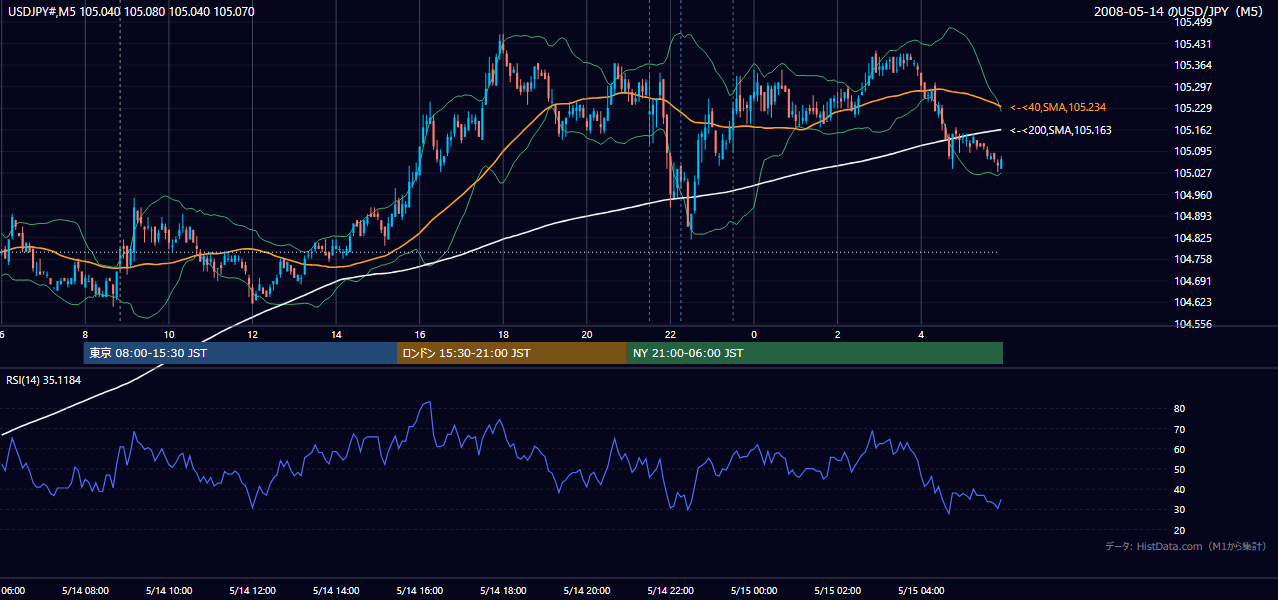Select the 5/14 14:00 date label
1278x600 pixels.
click(x=336, y=591)
